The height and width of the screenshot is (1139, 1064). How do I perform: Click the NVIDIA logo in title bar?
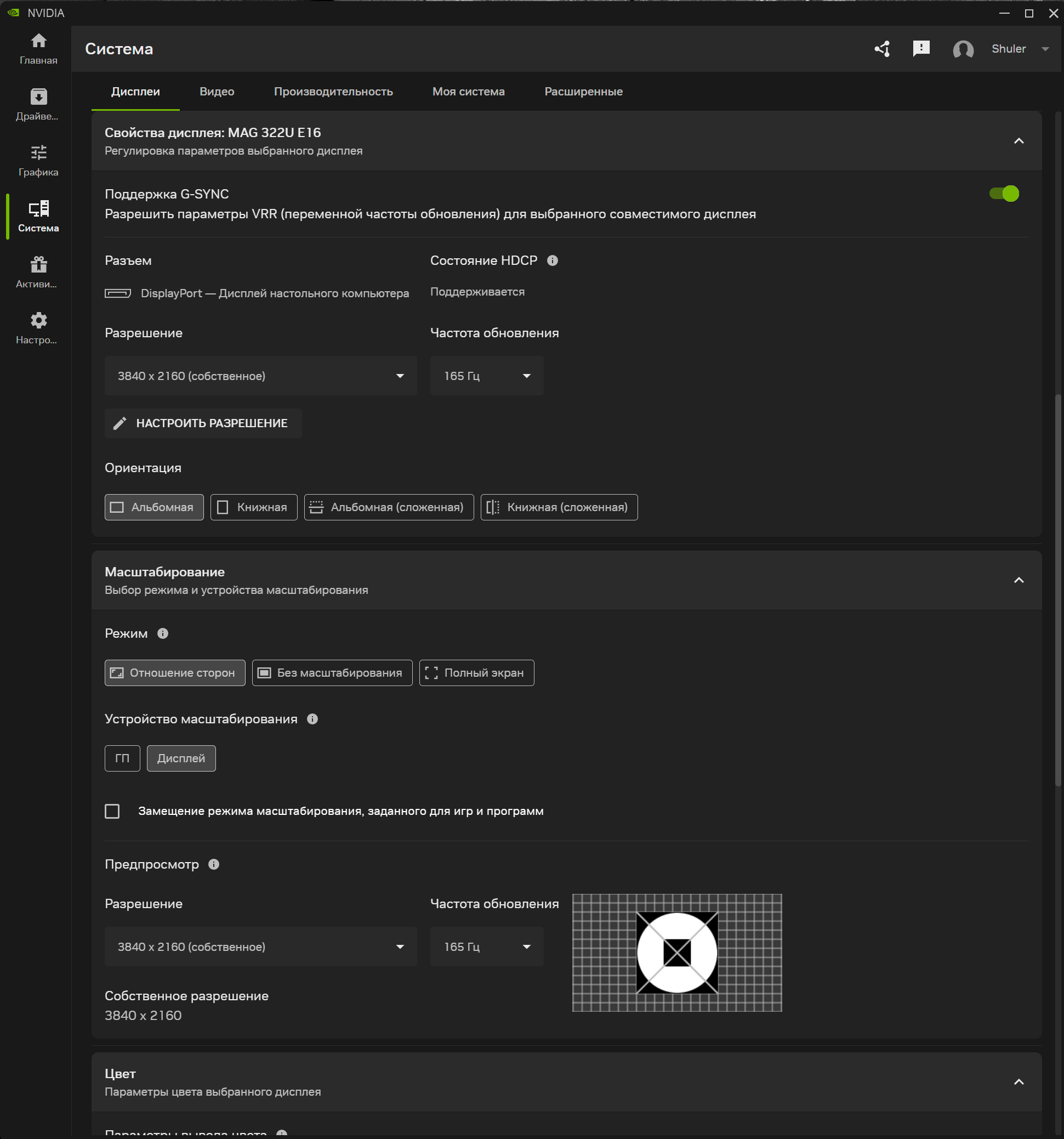click(13, 13)
